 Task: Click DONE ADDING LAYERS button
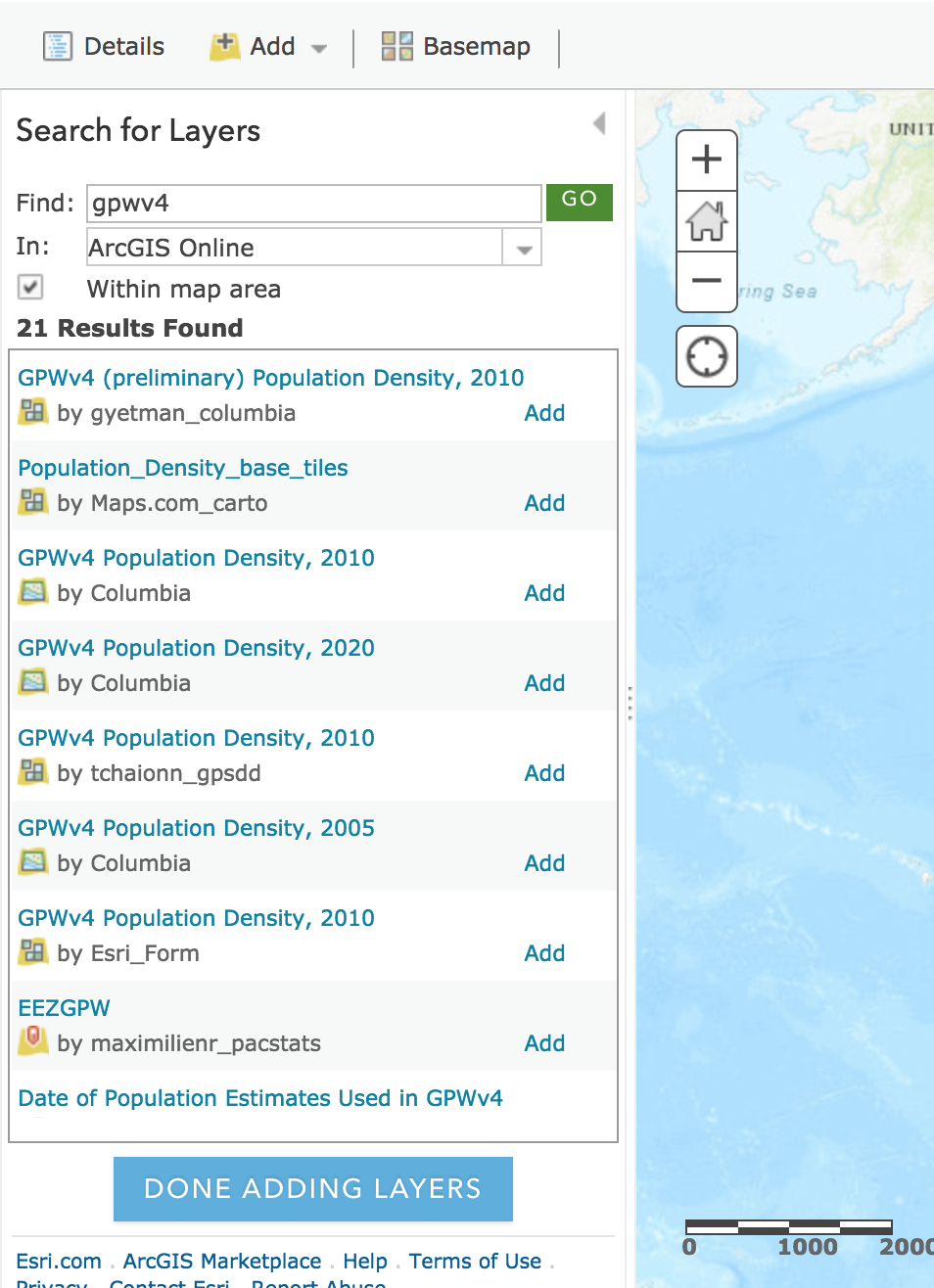tap(313, 1188)
